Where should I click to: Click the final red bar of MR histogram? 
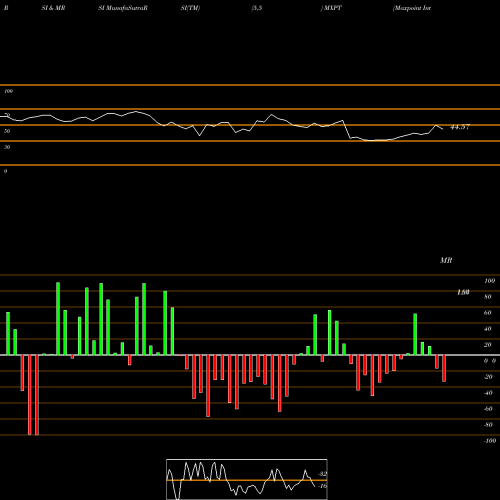coord(444,368)
